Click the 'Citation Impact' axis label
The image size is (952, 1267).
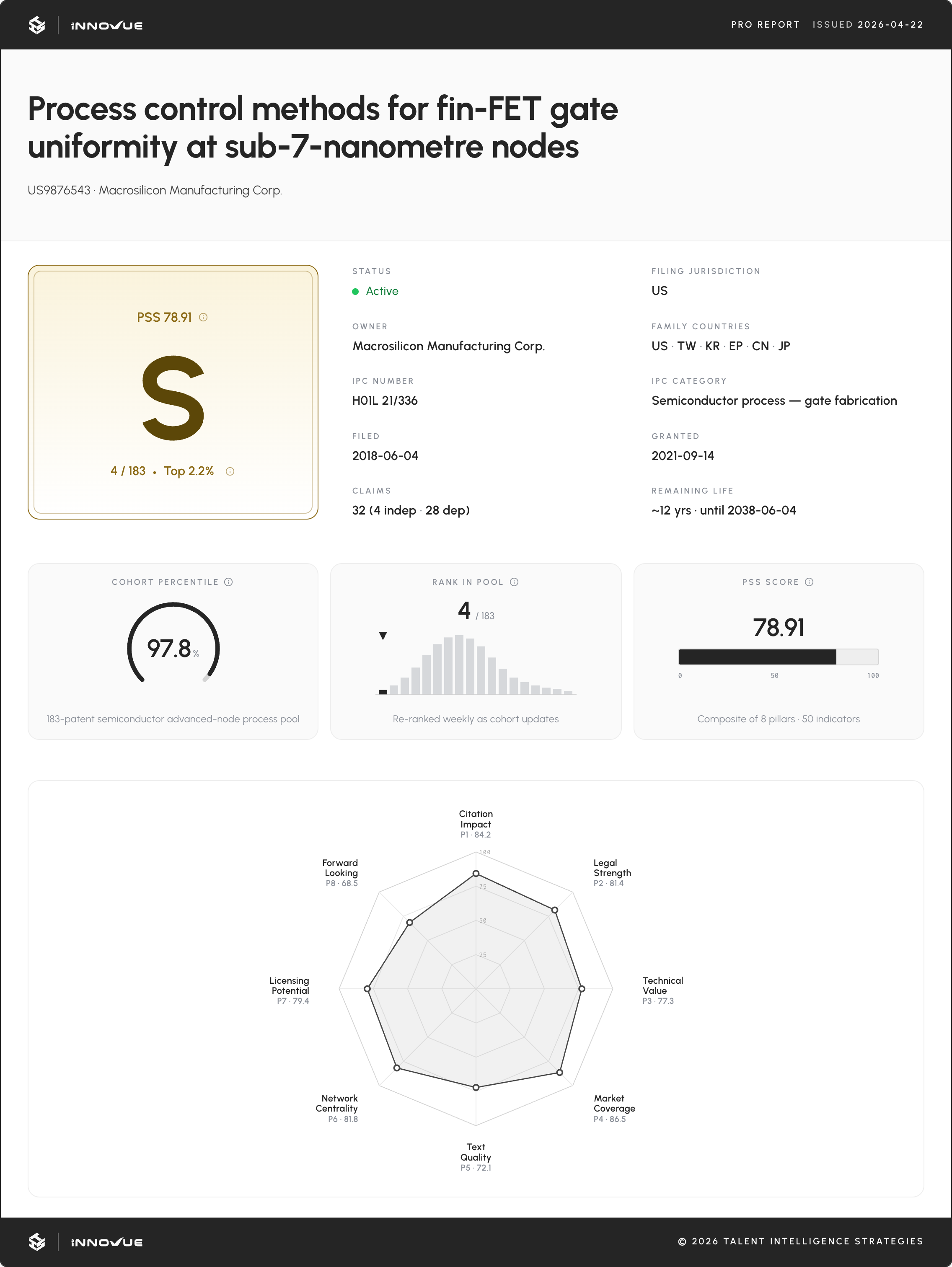point(476,819)
